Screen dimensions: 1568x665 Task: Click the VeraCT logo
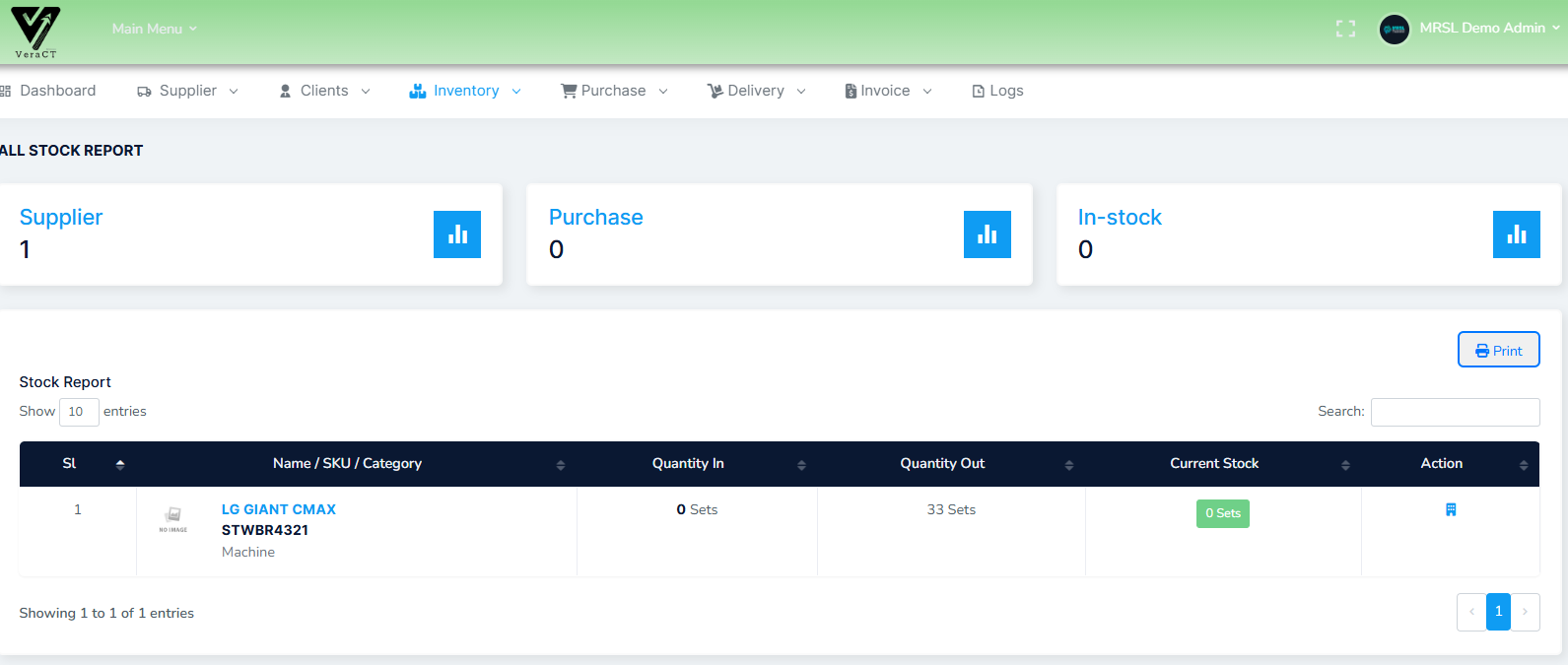click(35, 32)
